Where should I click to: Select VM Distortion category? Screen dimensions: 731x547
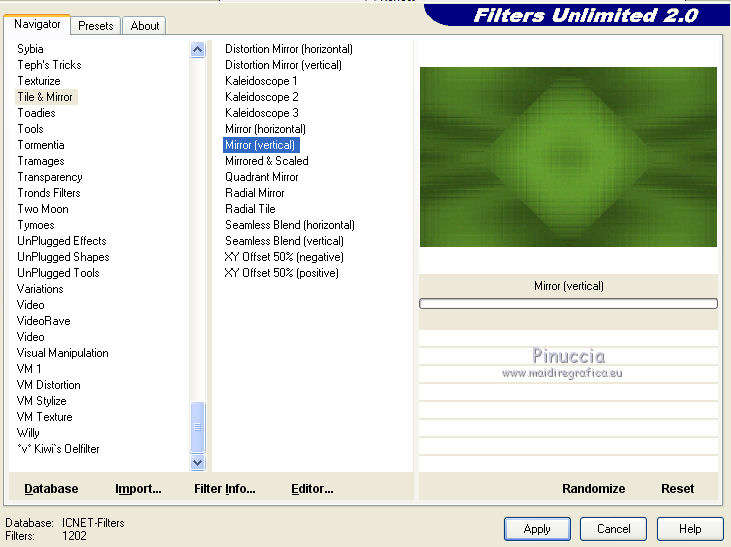[48, 385]
